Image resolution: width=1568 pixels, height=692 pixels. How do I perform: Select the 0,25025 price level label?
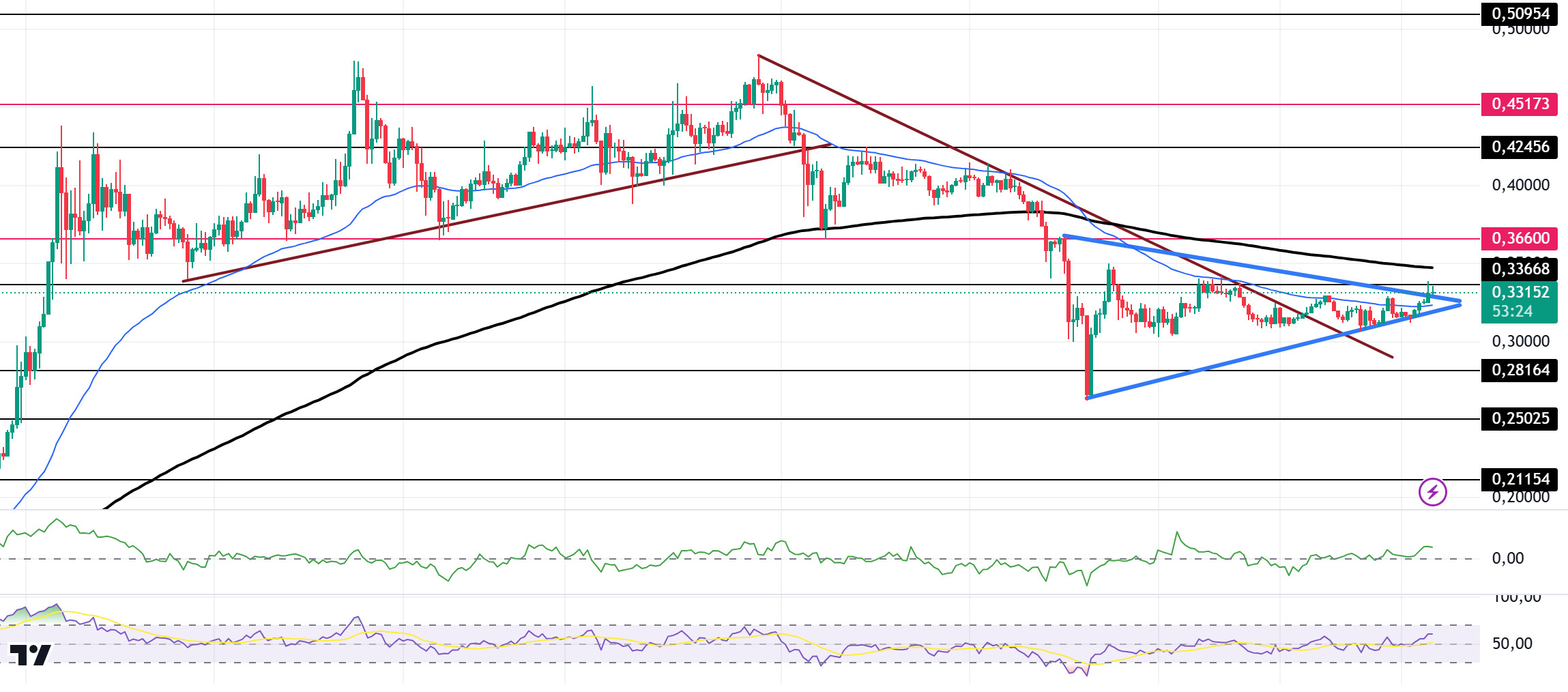point(1520,418)
